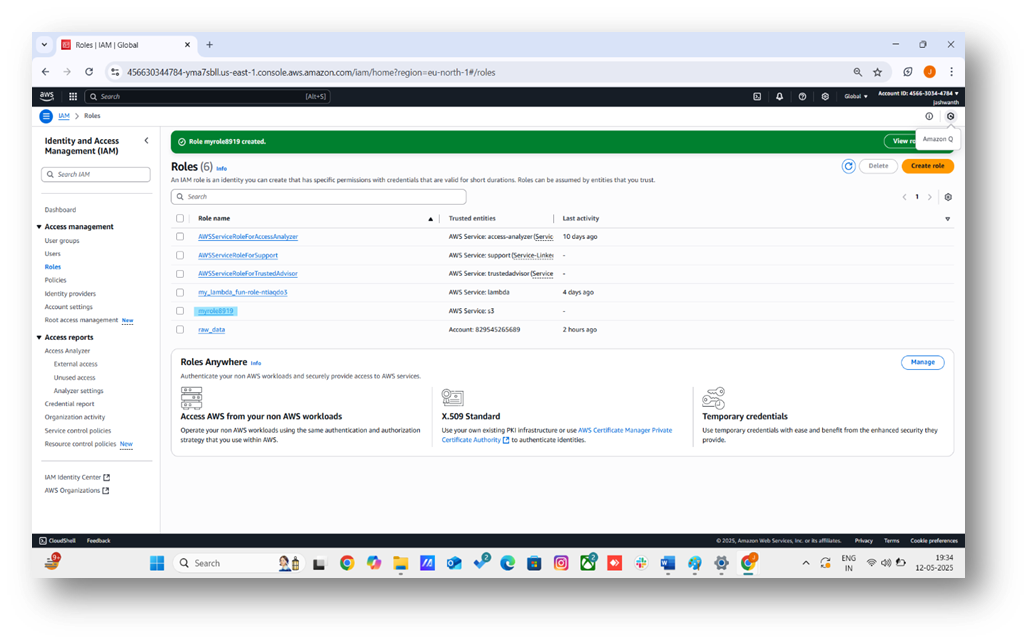1030x643 pixels.
Task: Show hidden system tray icons
Action: 805,564
